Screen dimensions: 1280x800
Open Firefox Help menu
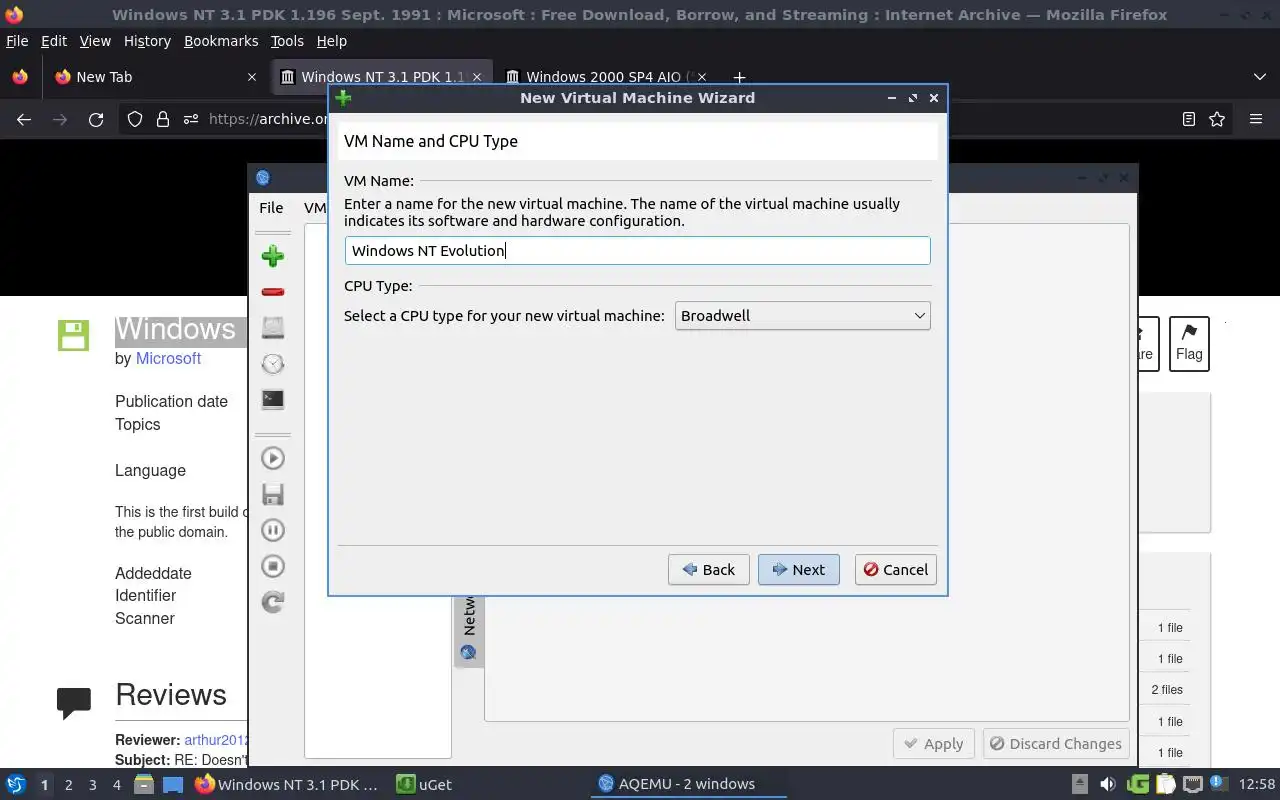[x=331, y=41]
